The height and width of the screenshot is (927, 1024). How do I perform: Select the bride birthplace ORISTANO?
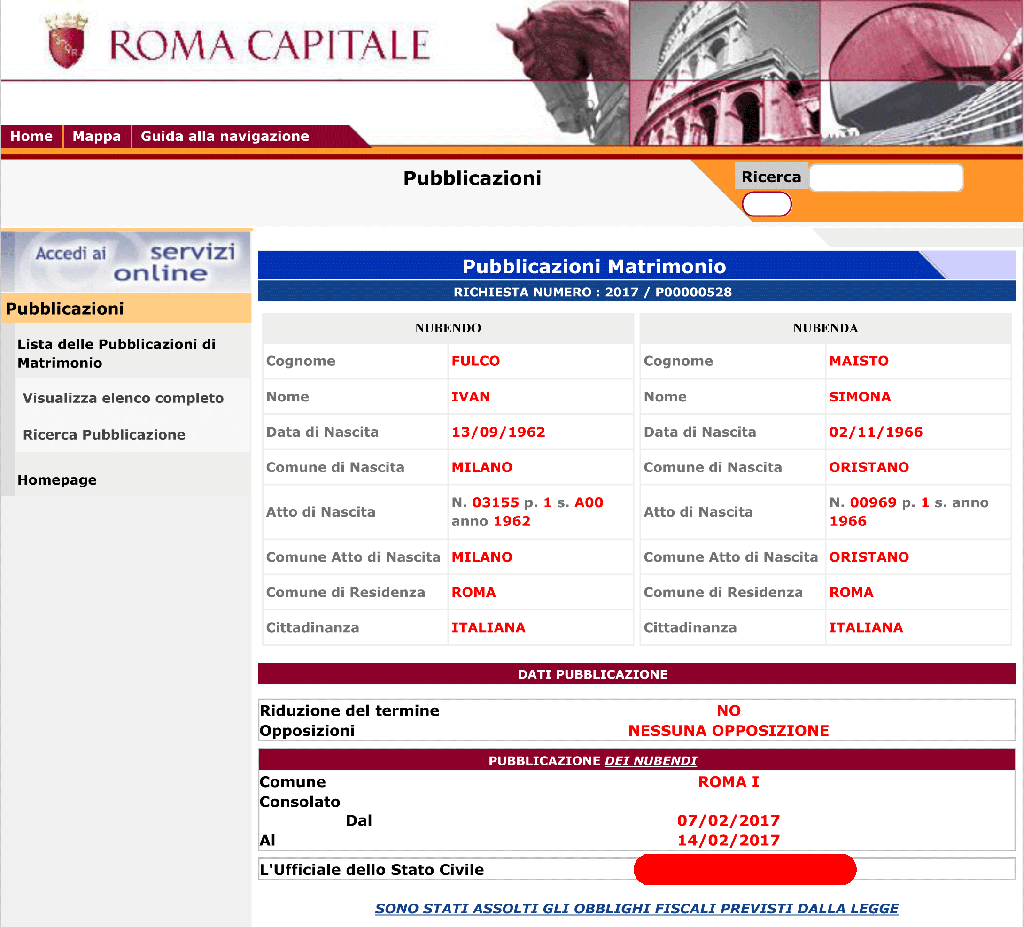[869, 467]
